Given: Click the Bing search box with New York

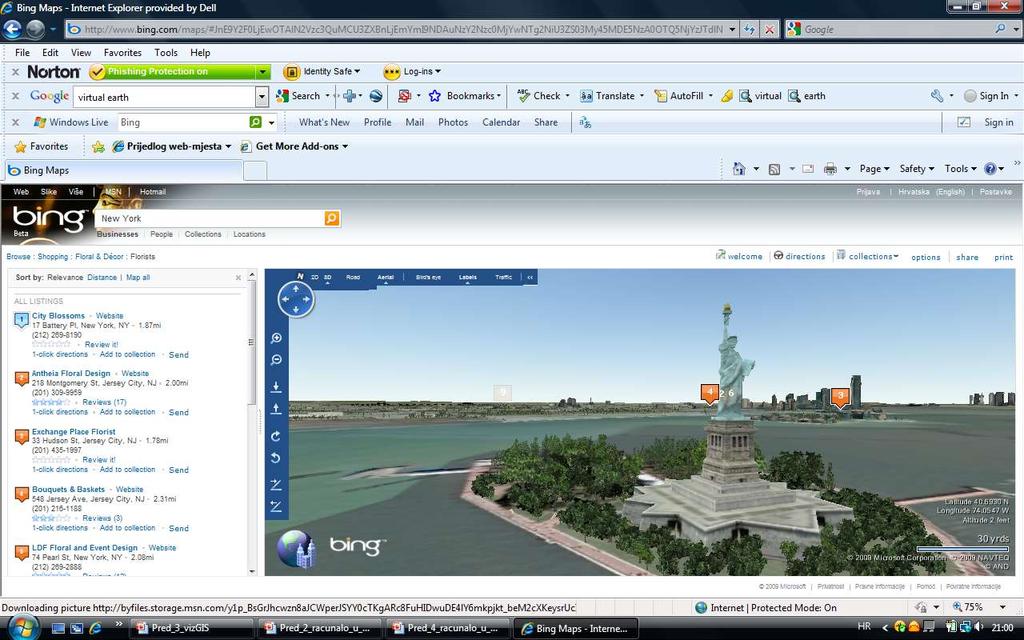Looking at the screenshot, I should click(210, 218).
